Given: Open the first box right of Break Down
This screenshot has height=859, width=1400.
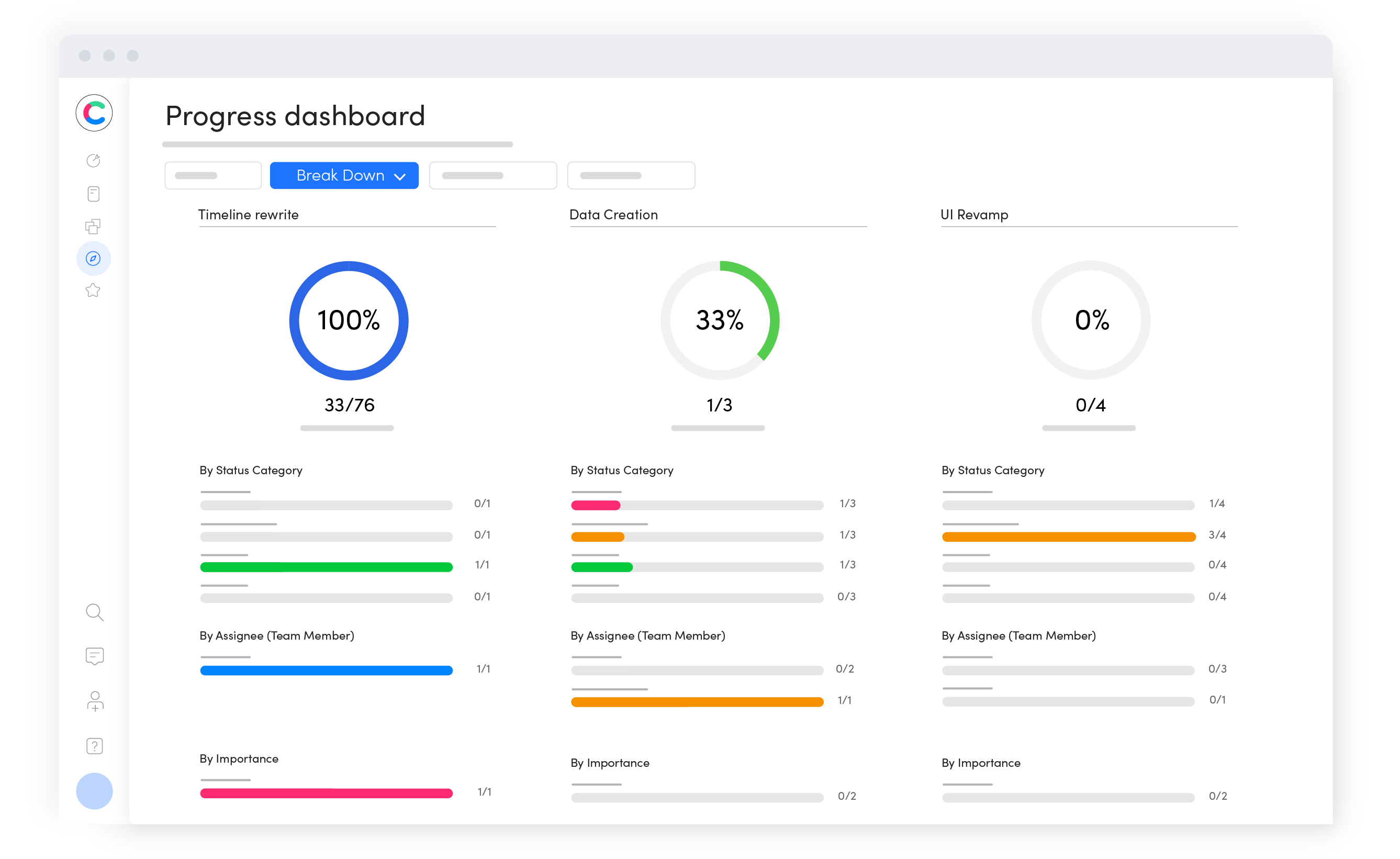Looking at the screenshot, I should click(492, 175).
